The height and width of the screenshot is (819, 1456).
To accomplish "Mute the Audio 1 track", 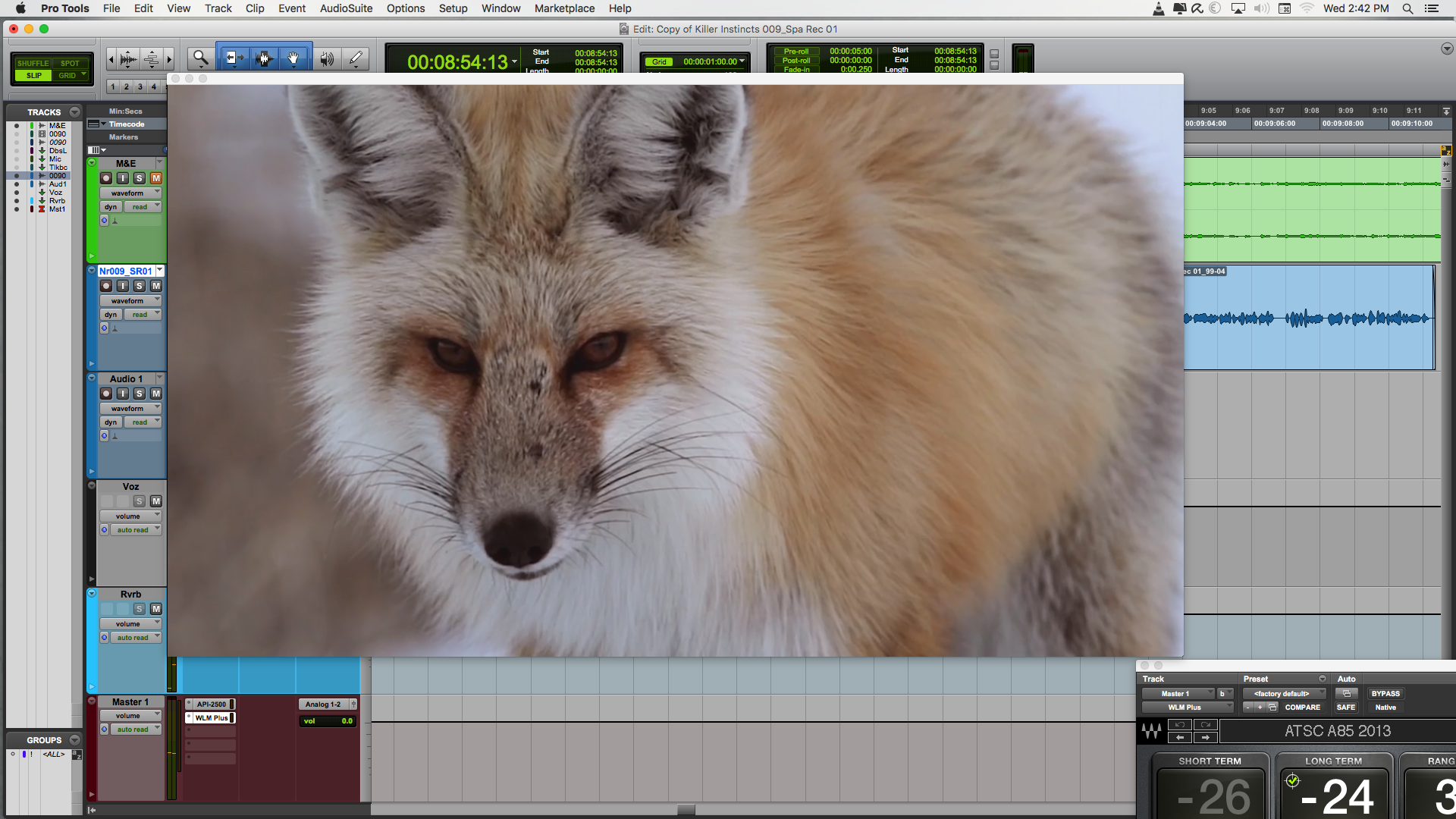I will pyautogui.click(x=156, y=394).
